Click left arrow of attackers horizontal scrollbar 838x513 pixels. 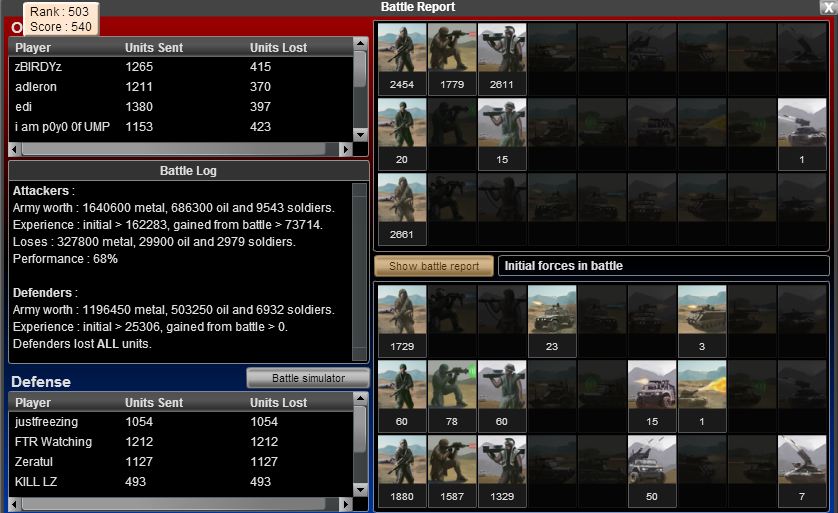click(15, 149)
